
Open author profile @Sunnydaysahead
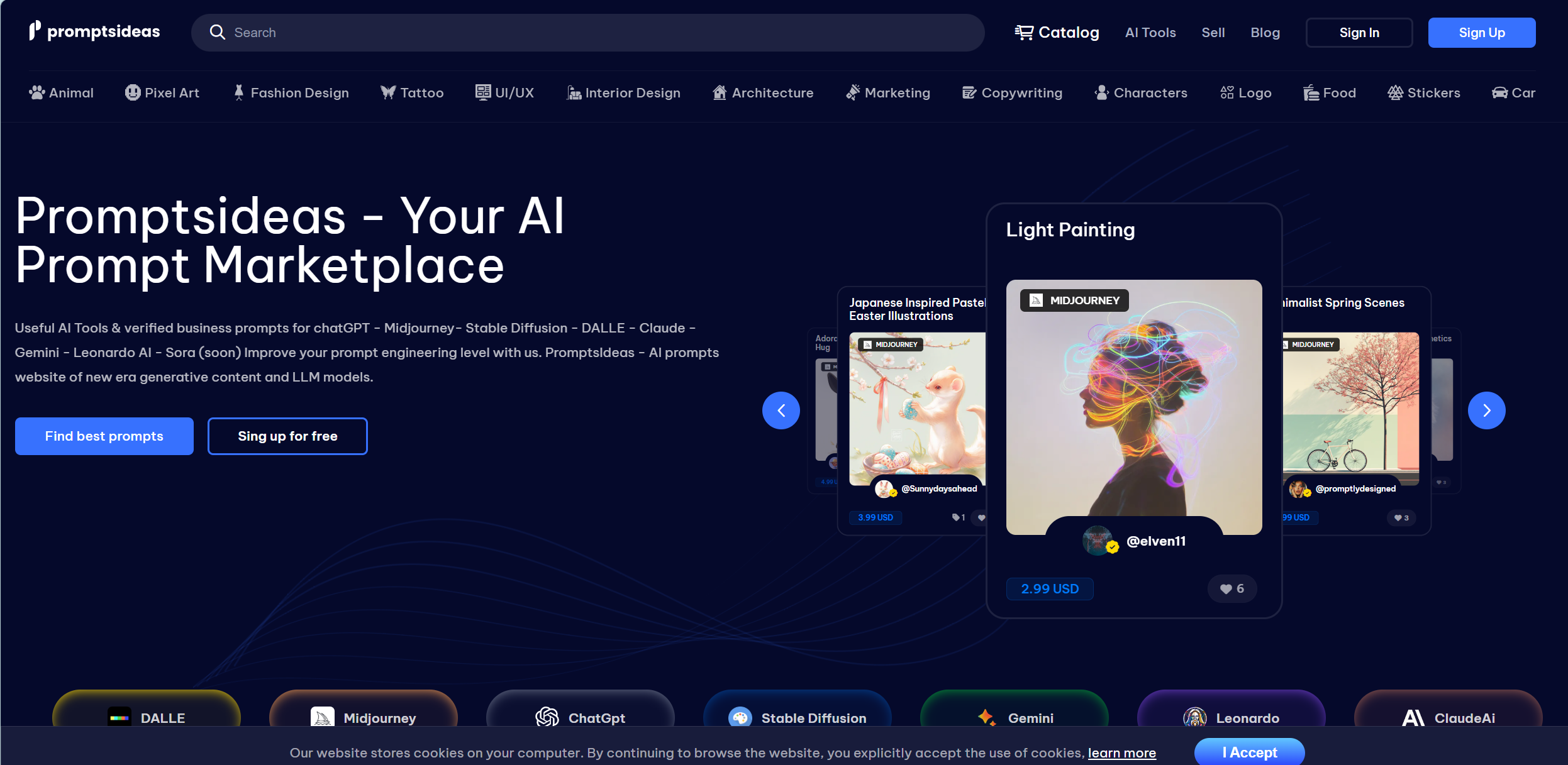coord(939,489)
